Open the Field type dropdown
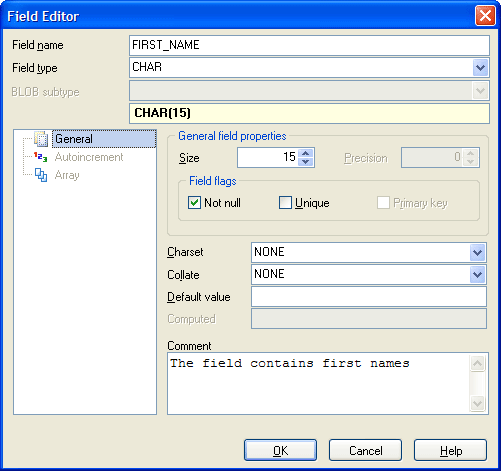The width and height of the screenshot is (501, 471). coord(480,68)
